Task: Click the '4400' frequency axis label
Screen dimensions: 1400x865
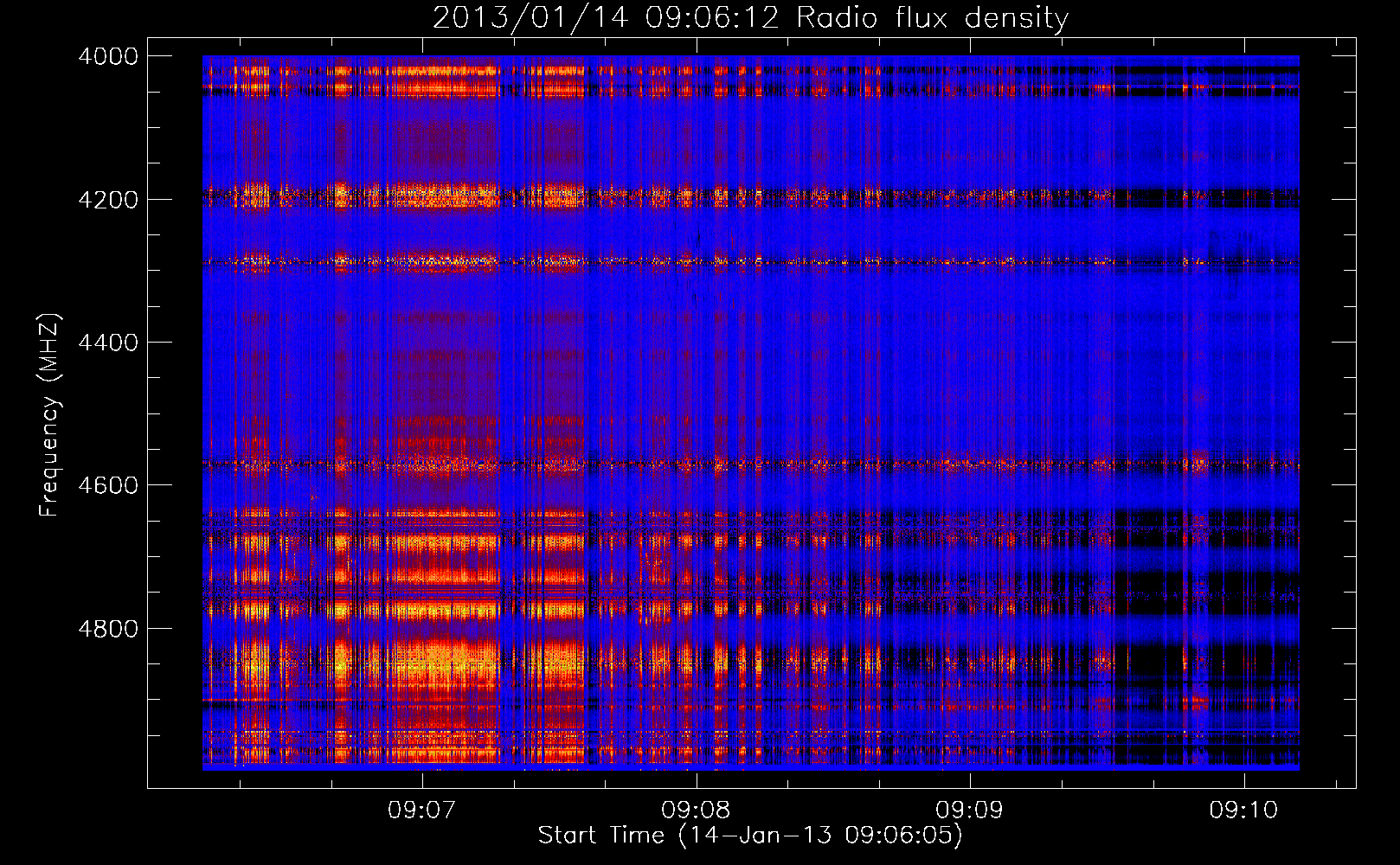Action: tap(108, 343)
